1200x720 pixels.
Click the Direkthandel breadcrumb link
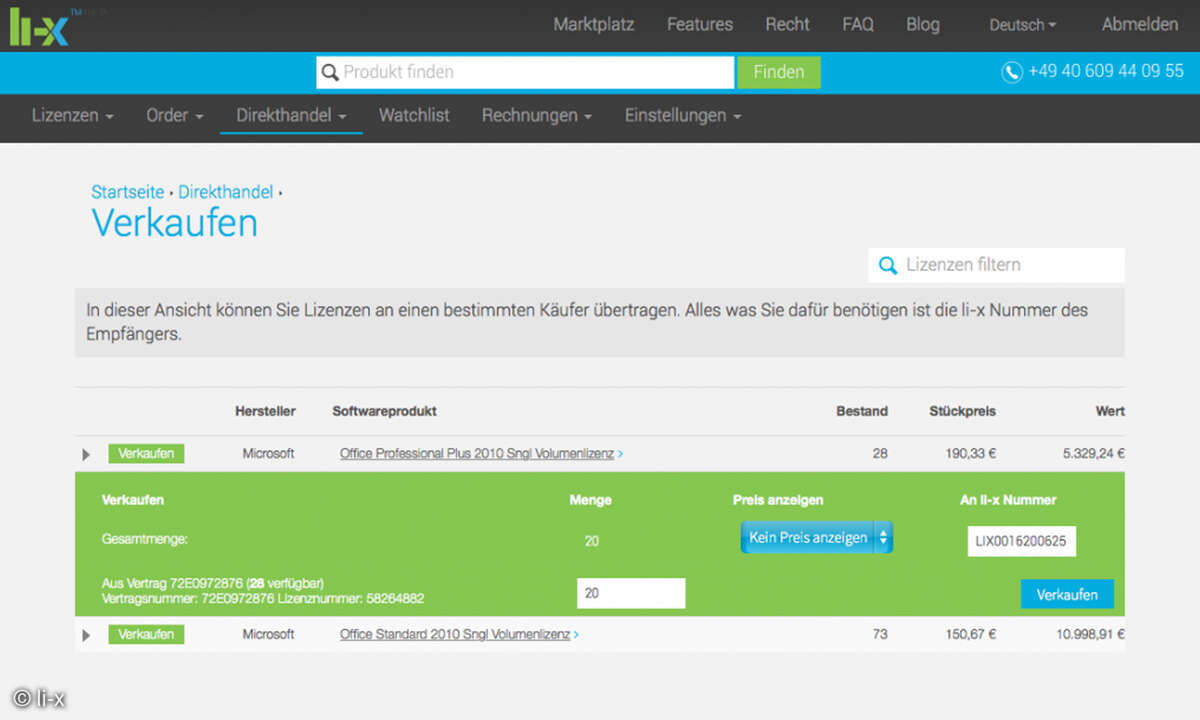(x=225, y=192)
